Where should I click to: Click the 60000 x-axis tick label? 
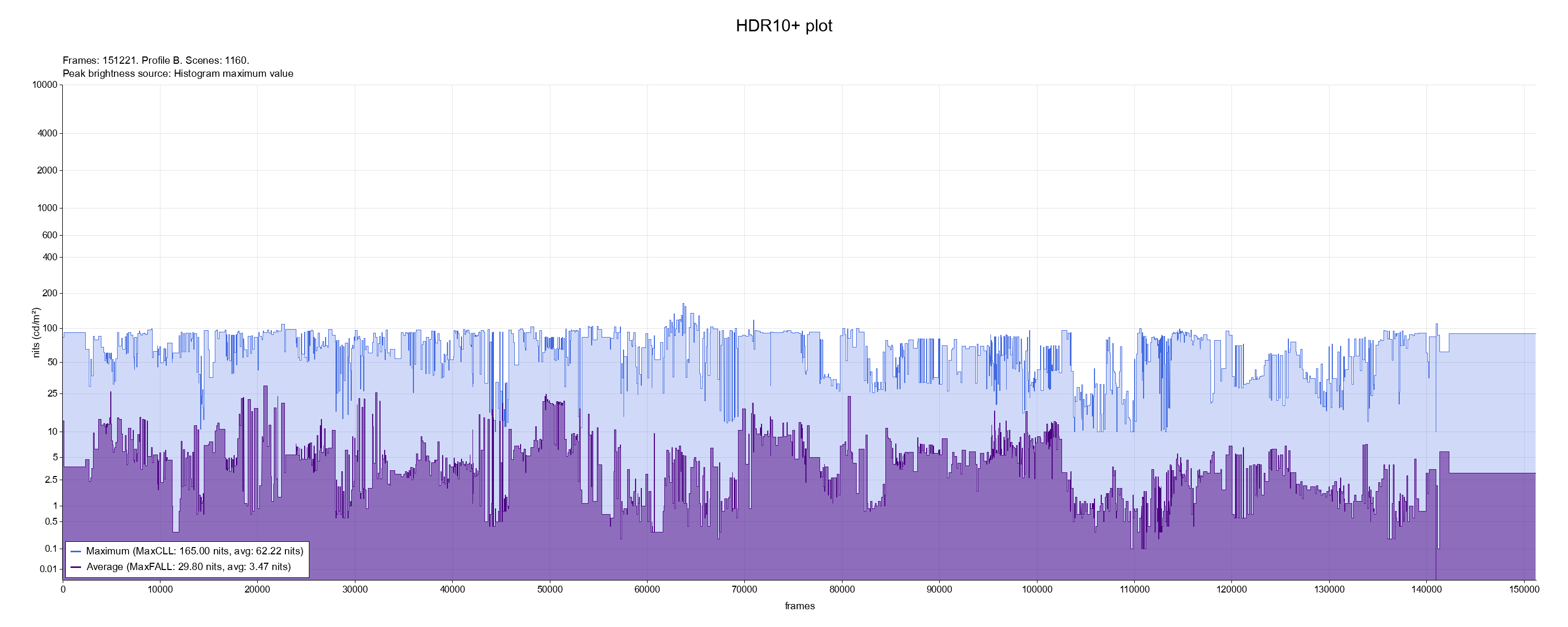pyautogui.click(x=647, y=589)
